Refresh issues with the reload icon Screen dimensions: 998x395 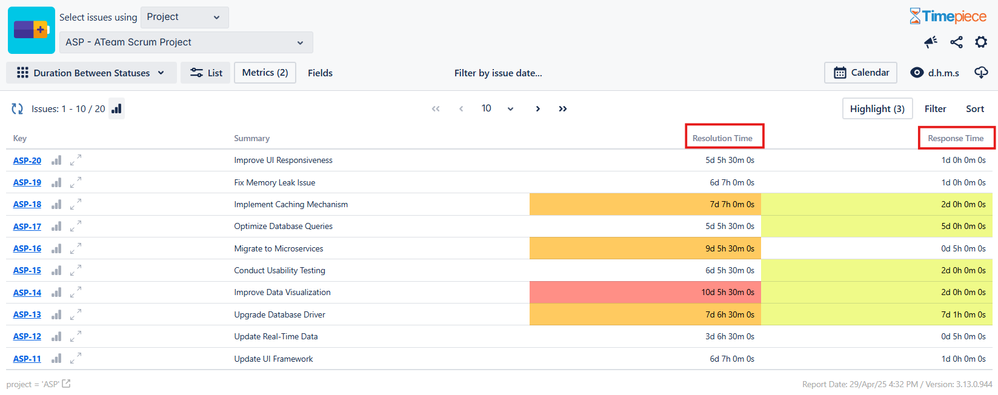point(17,109)
